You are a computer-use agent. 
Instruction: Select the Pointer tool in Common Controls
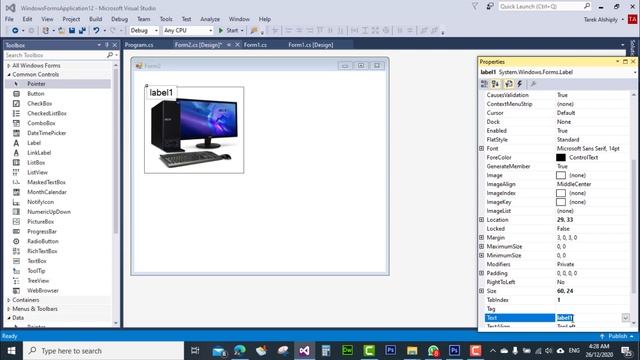pyautogui.click(x=57, y=84)
